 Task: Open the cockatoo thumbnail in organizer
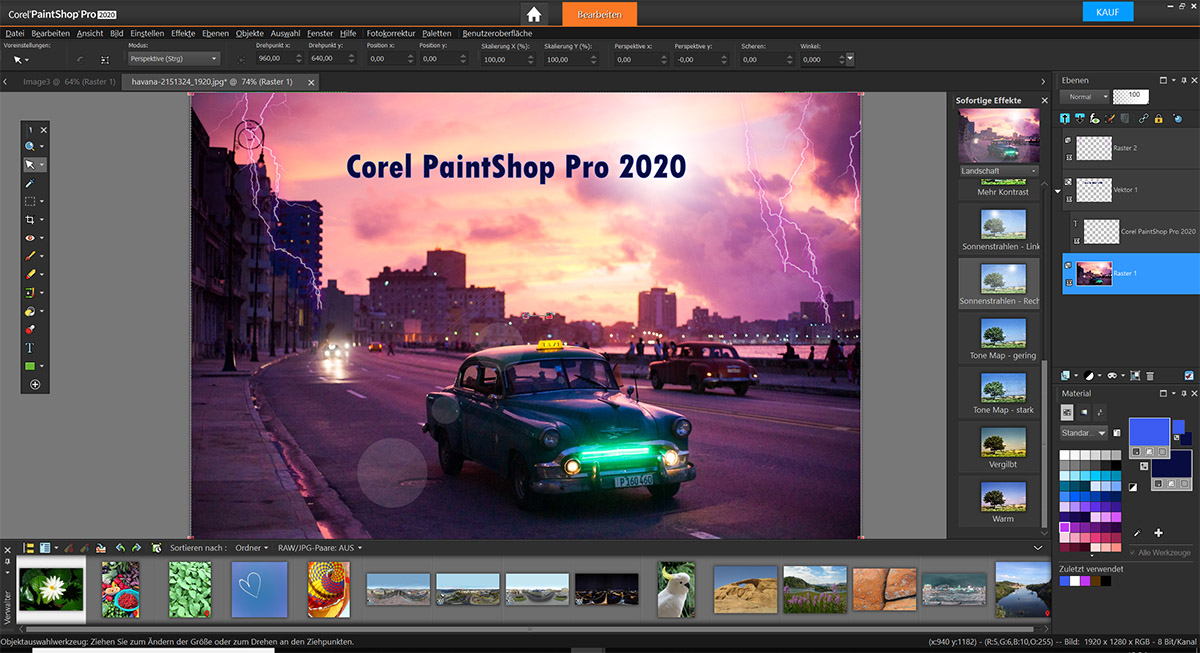click(x=676, y=589)
